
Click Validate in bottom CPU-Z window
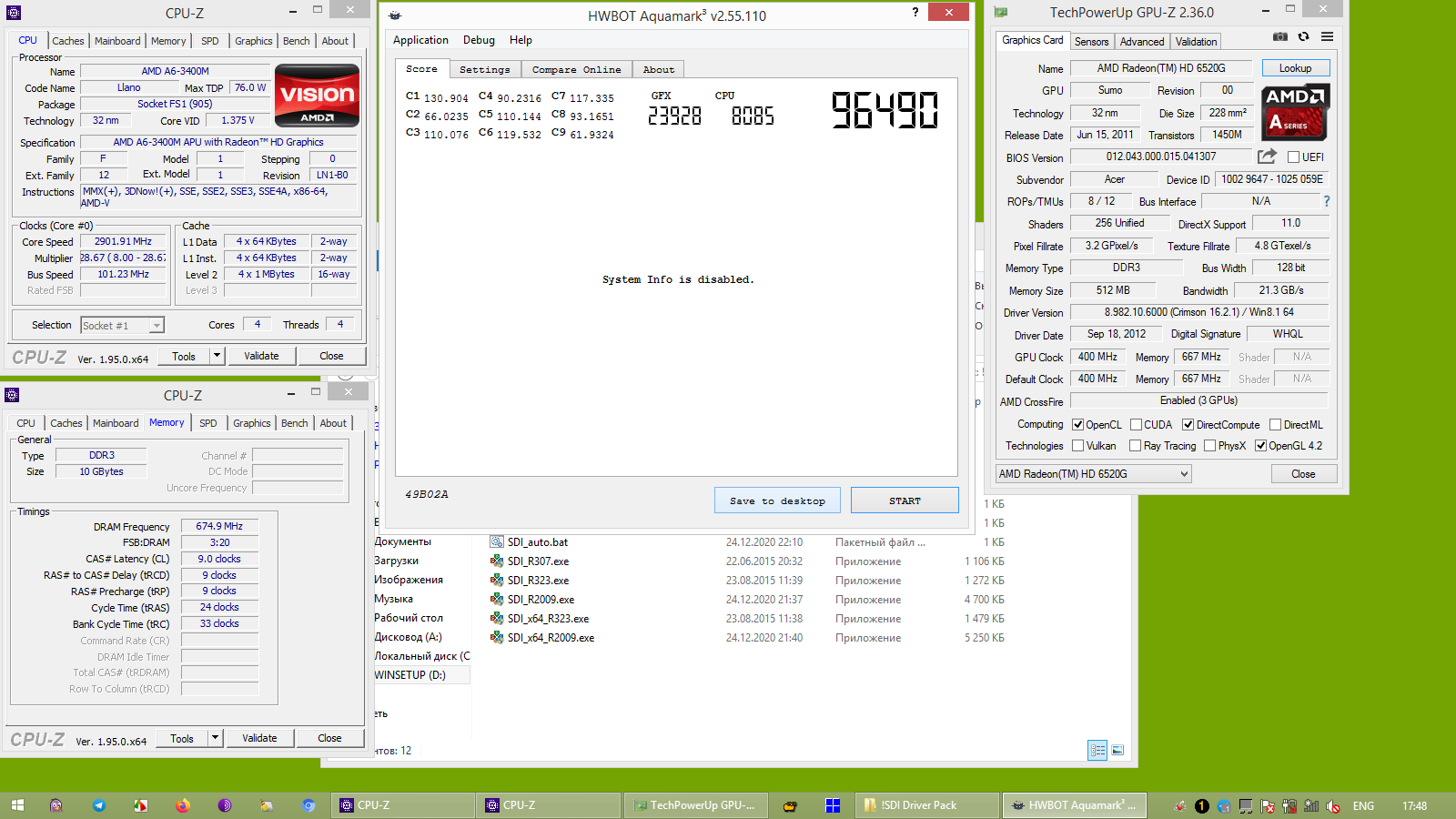pos(259,738)
